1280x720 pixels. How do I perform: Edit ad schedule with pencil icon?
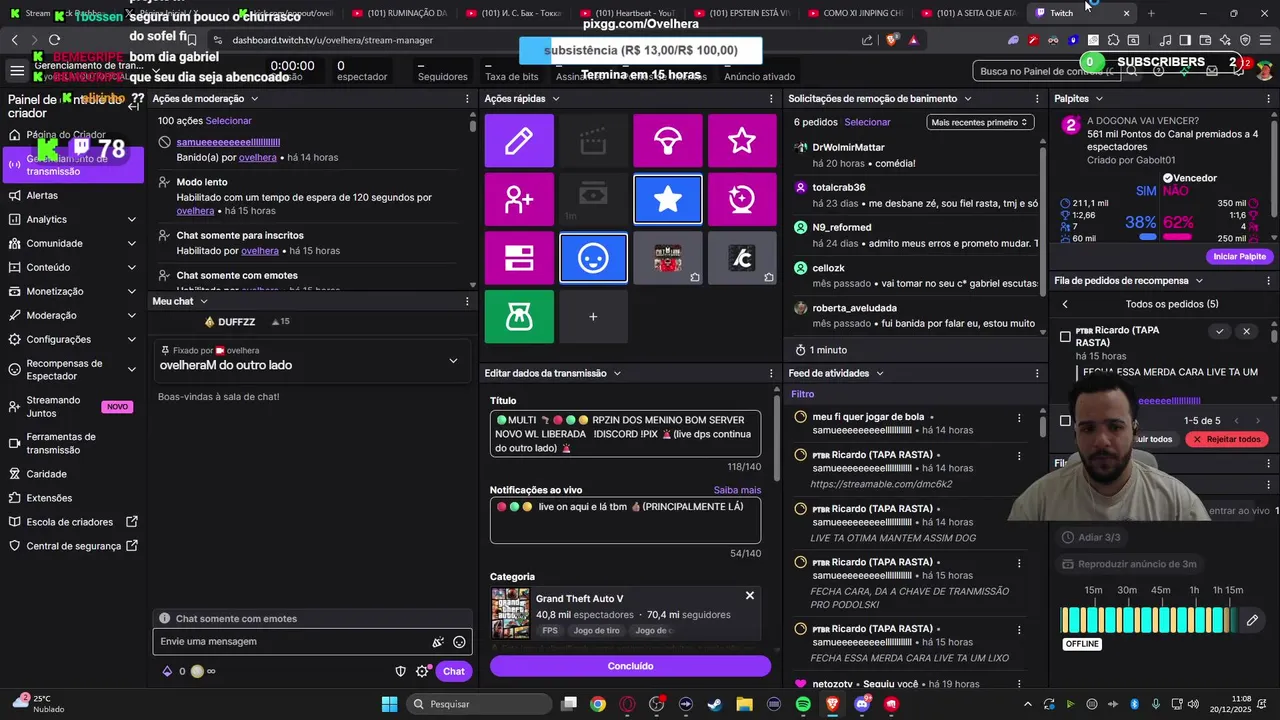point(1252,621)
